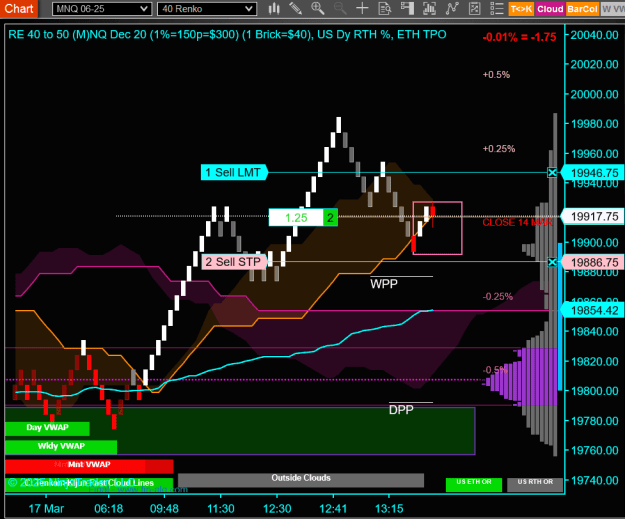Toggle the Tenkan-Kijun Fast Cloud Lines button
This screenshot has width=625, height=519.
(89, 484)
